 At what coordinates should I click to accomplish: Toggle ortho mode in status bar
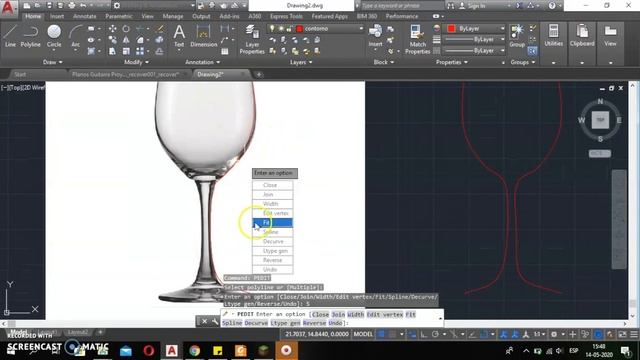(424, 334)
